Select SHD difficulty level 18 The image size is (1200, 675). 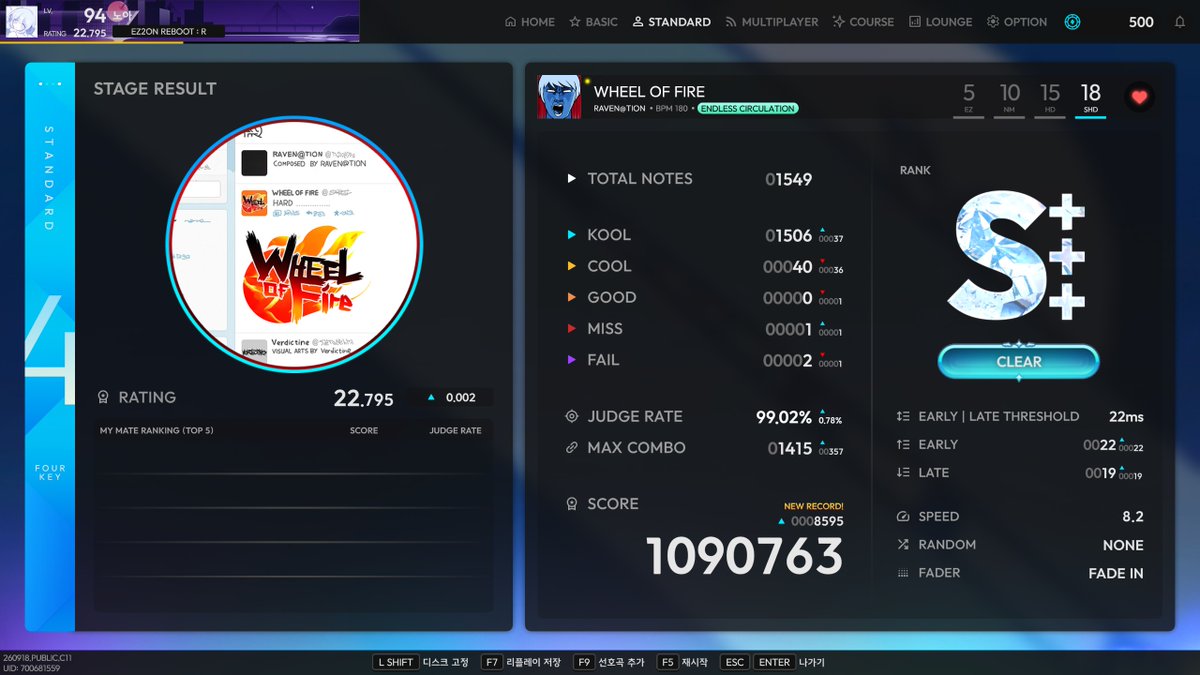(x=1091, y=99)
